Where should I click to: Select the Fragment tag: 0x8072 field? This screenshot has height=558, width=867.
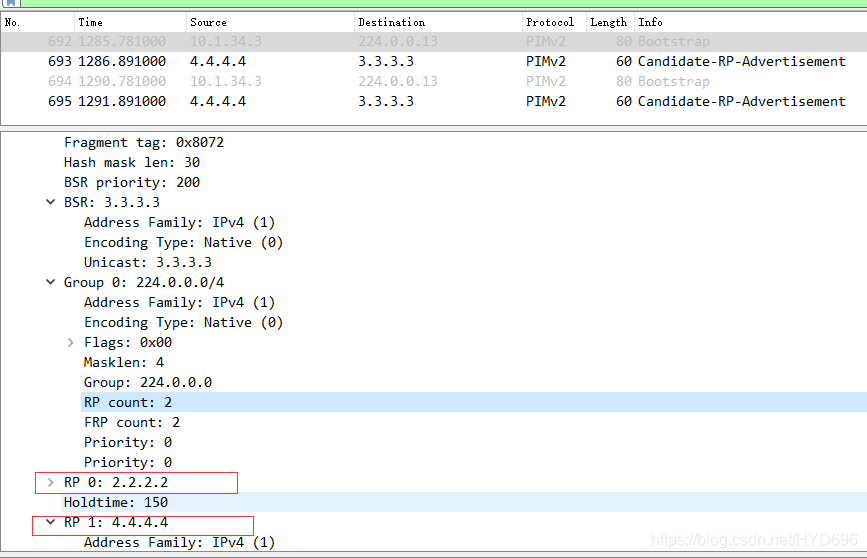pos(144,143)
